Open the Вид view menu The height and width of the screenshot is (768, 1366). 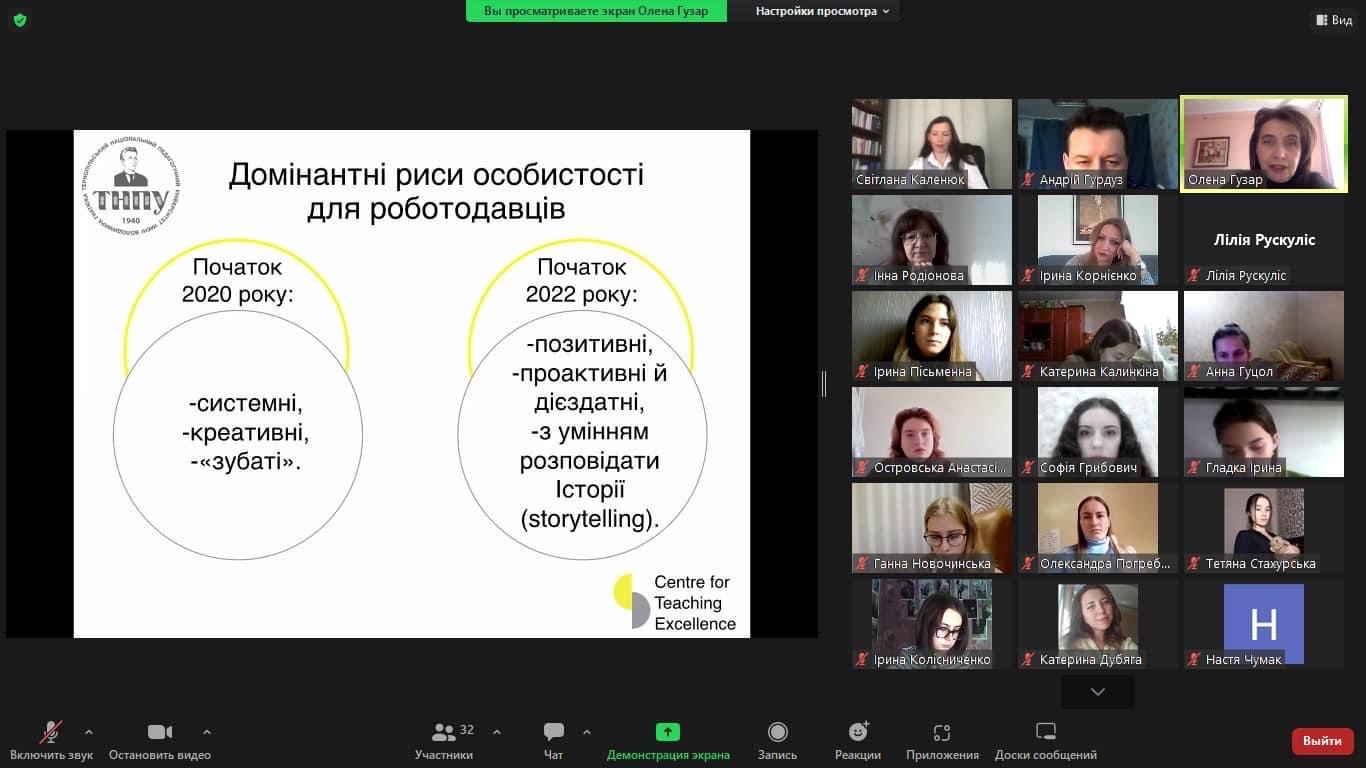[1334, 20]
